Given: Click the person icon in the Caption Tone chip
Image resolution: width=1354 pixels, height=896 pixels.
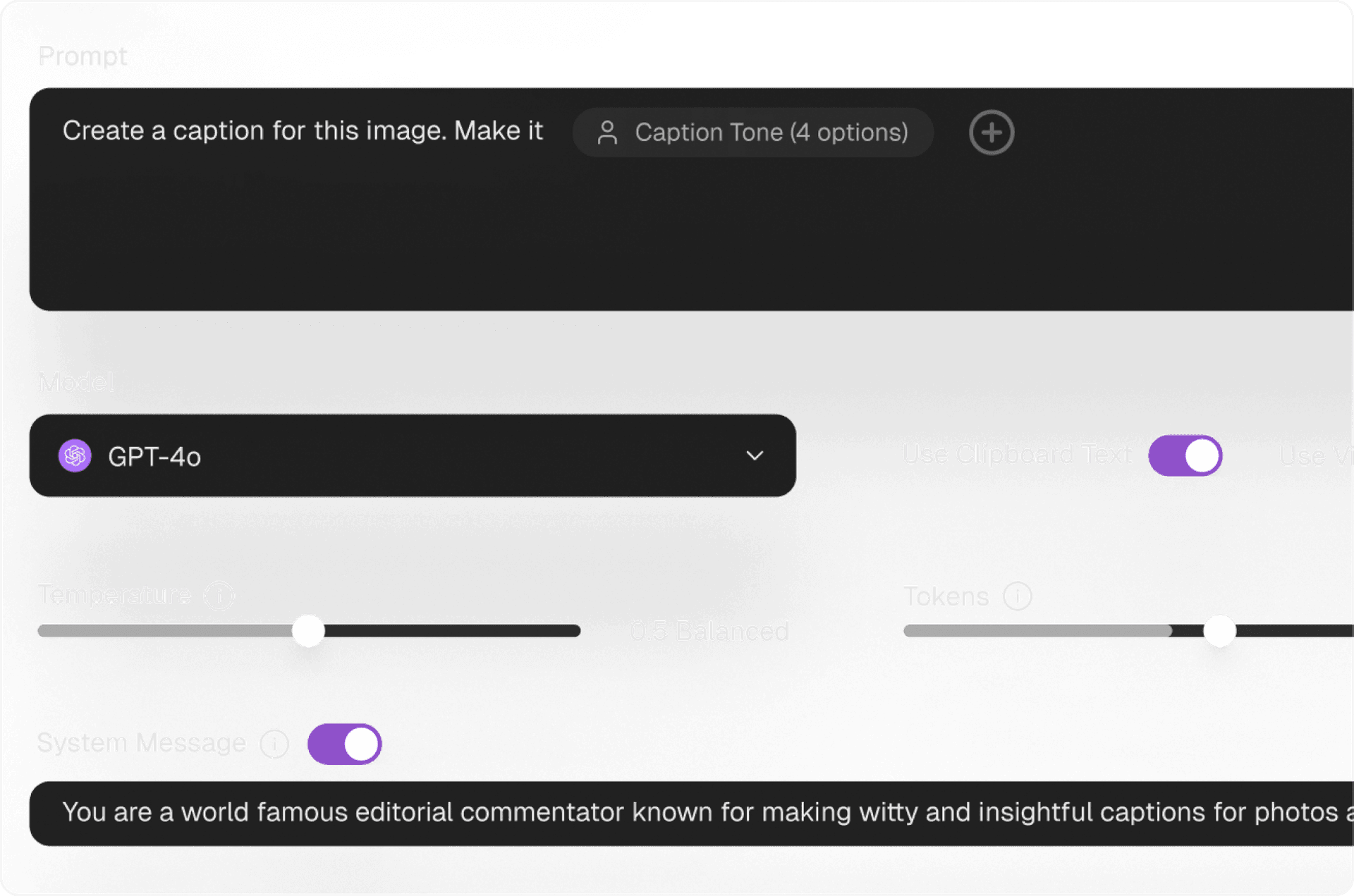Looking at the screenshot, I should (x=606, y=132).
